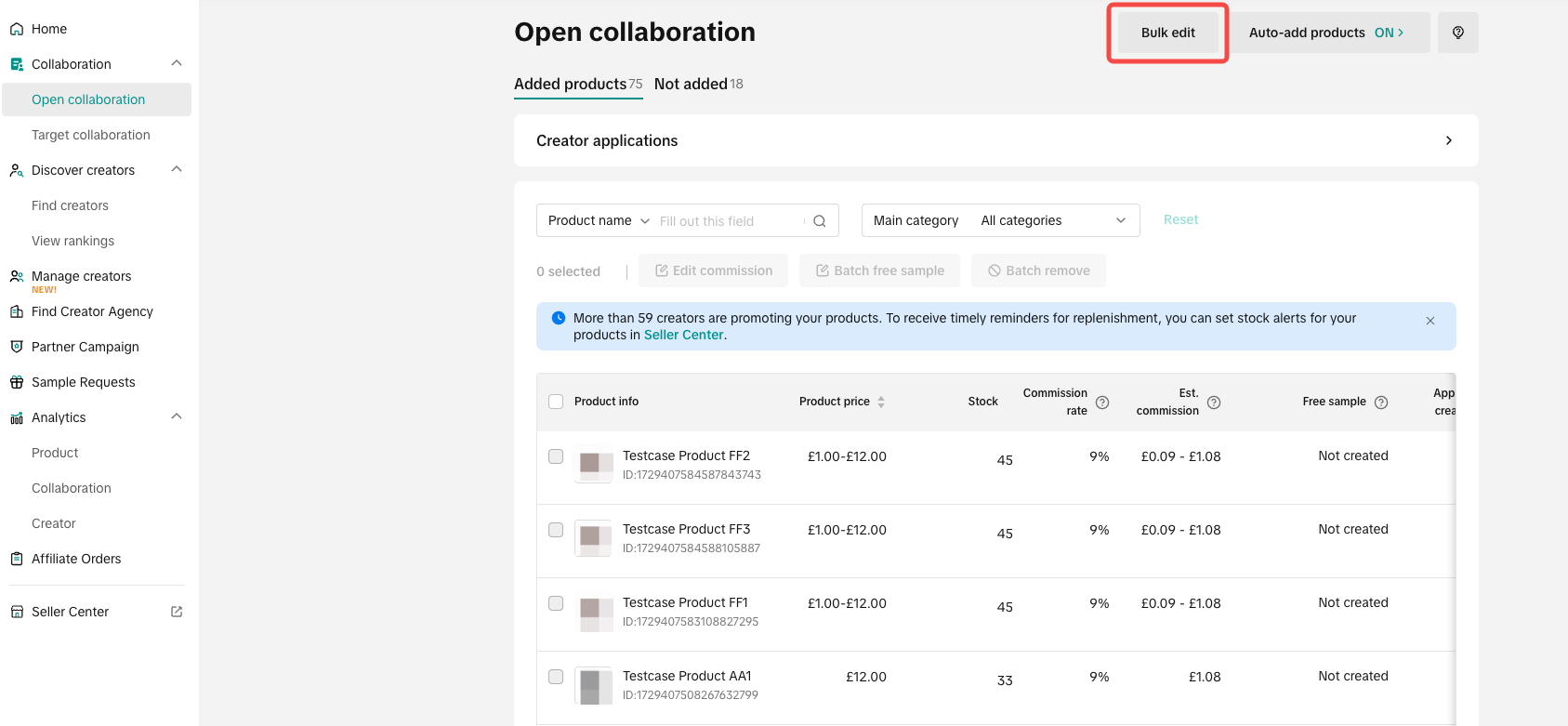Screen dimensions: 1568x726
Task: Expand the Creator applications section
Action: point(1448,140)
